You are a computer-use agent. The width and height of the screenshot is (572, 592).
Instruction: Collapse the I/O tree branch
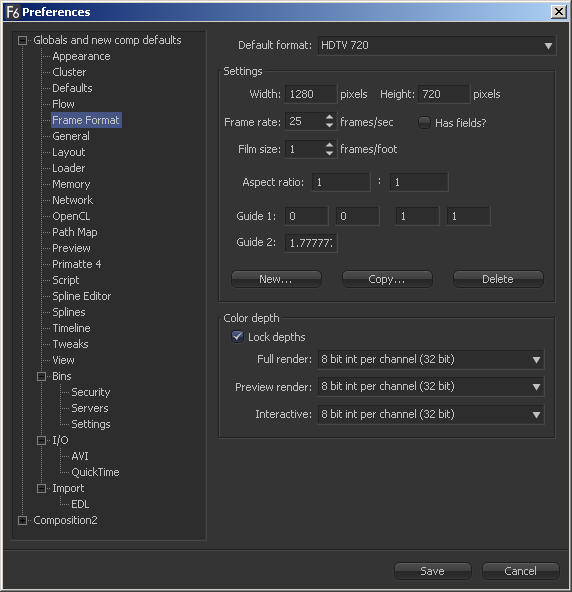[x=42, y=441]
